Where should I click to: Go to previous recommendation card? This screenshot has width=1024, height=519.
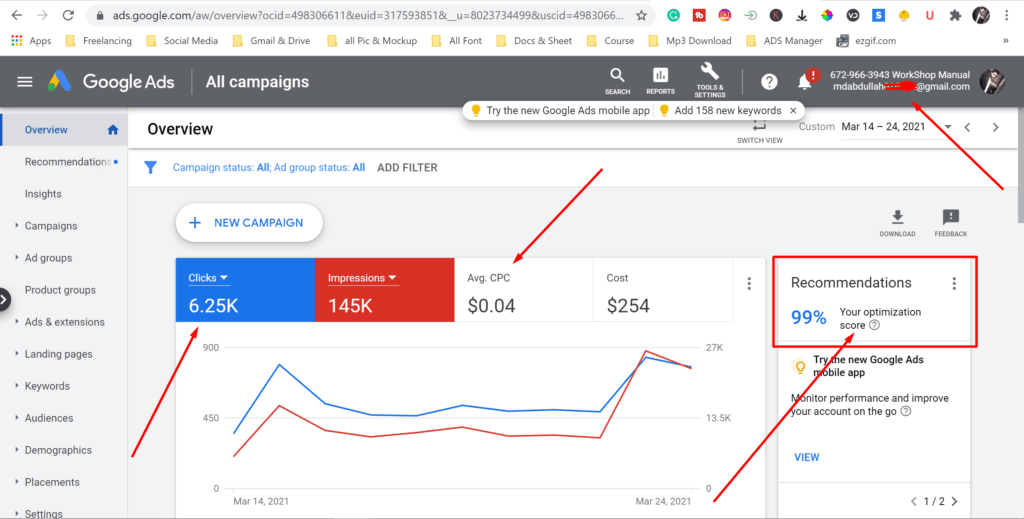click(914, 501)
